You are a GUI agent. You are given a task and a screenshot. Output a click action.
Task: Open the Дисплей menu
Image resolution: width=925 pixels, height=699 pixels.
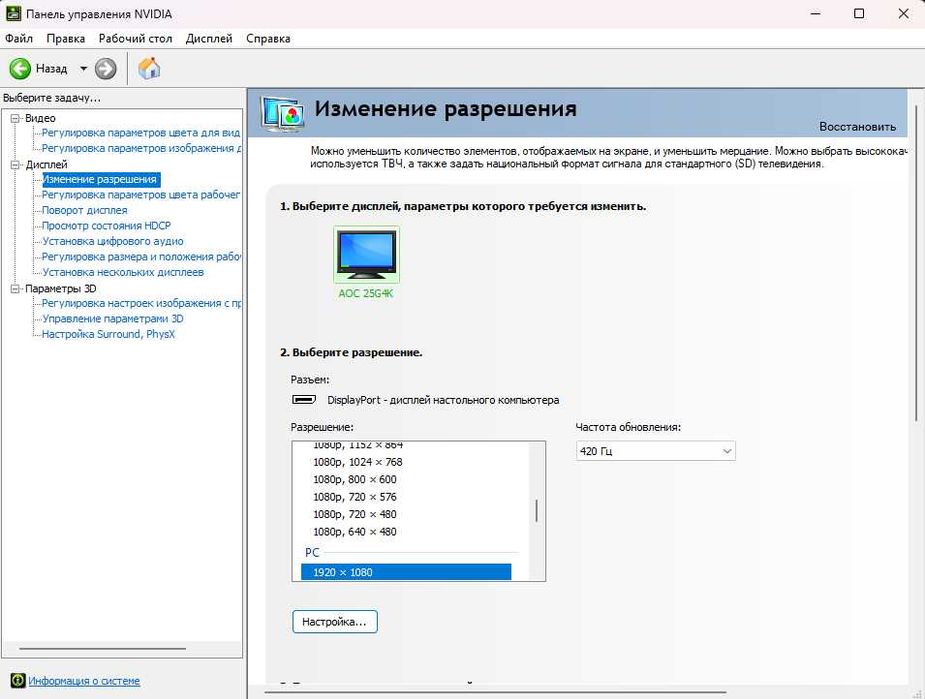pyautogui.click(x=209, y=38)
